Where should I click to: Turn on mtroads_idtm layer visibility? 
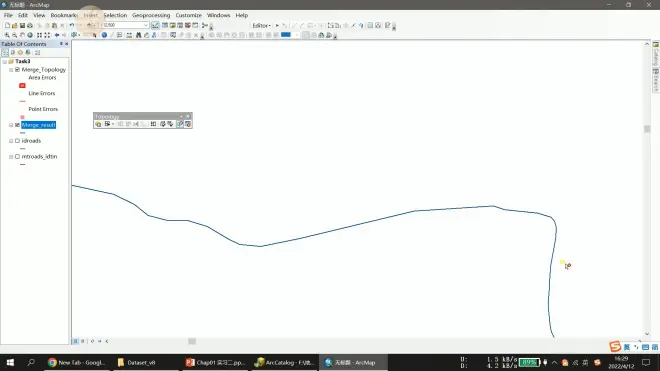[x=17, y=156]
